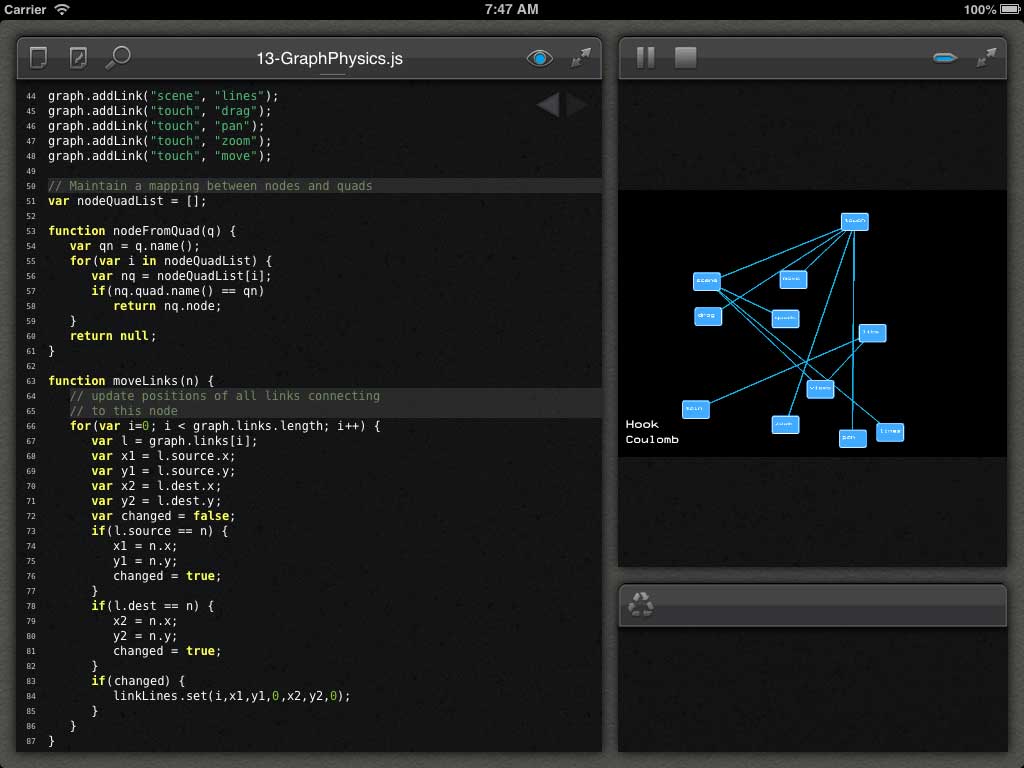
Task: Toggle the Hook force label
Action: (642, 424)
